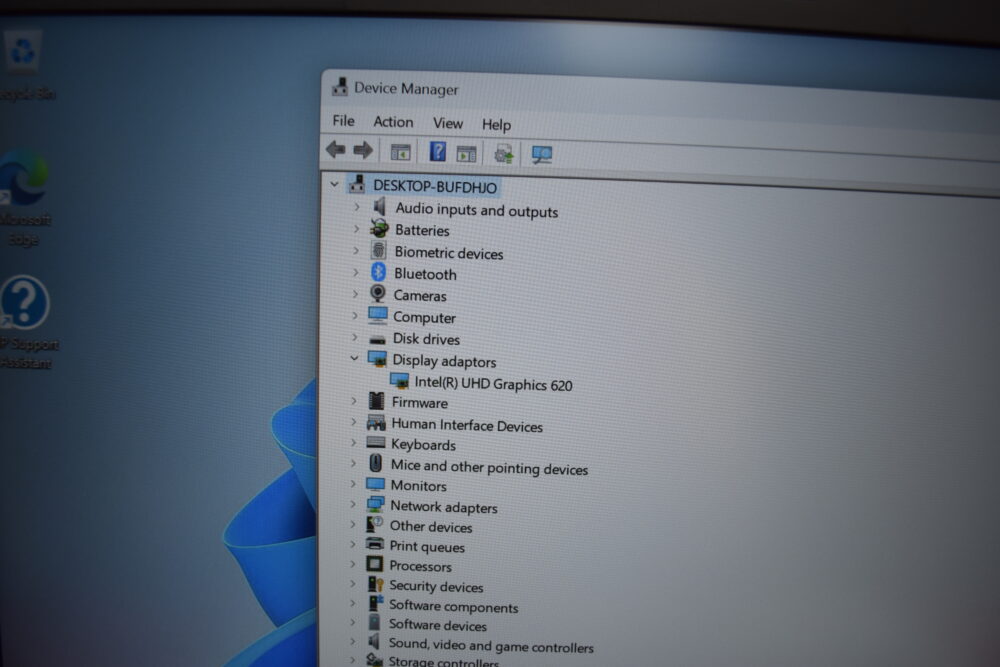This screenshot has width=1000, height=667.
Task: Click the Firmware category icon
Action: tap(376, 401)
